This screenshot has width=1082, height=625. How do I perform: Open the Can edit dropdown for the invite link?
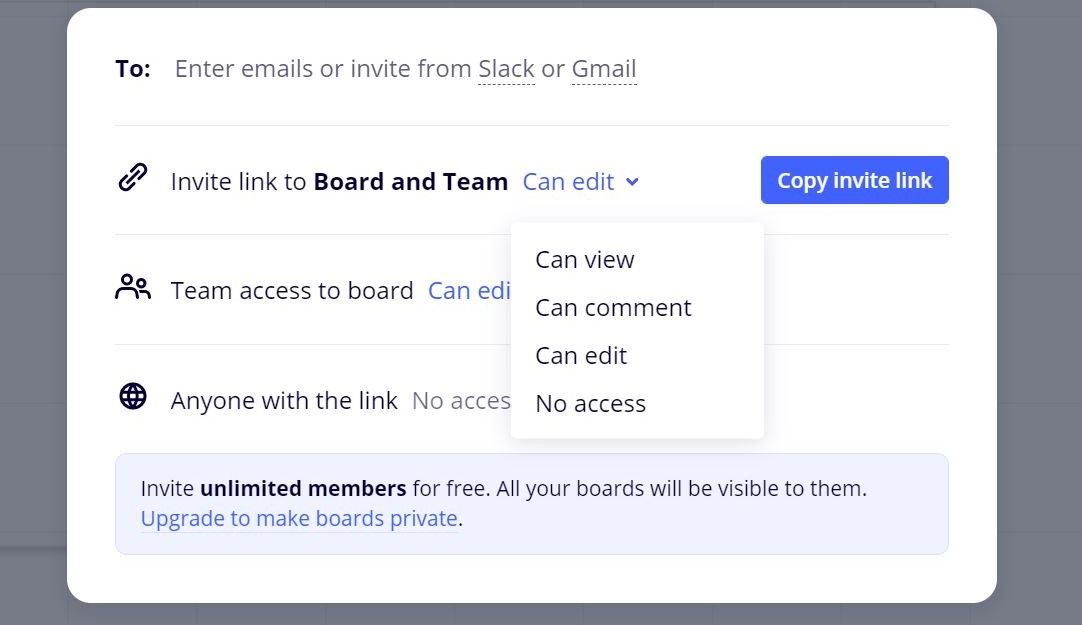click(x=580, y=181)
